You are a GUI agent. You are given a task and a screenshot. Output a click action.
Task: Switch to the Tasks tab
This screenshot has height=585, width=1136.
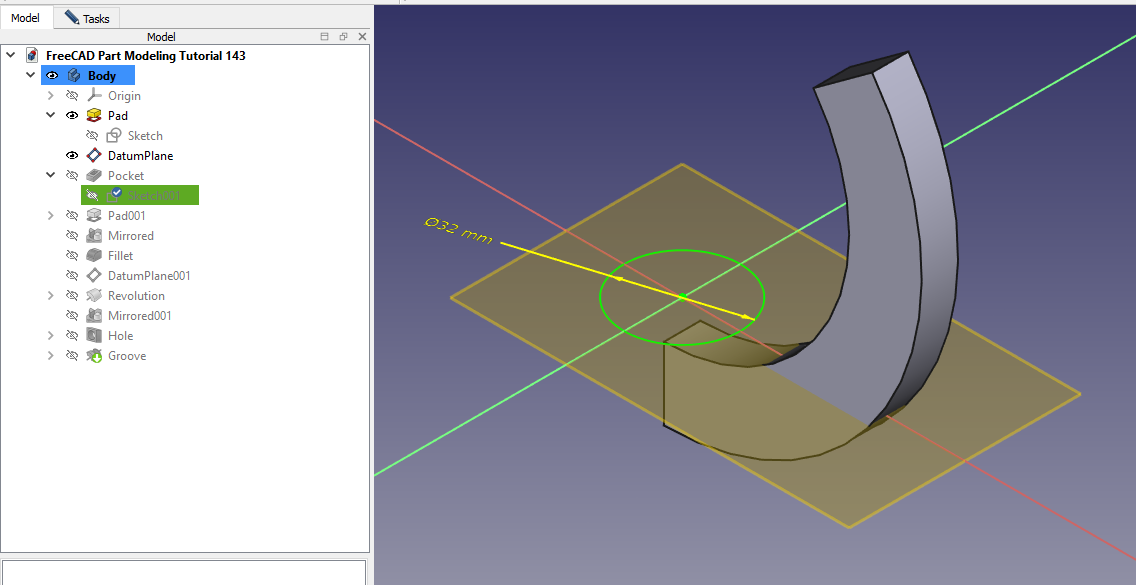coord(87,18)
